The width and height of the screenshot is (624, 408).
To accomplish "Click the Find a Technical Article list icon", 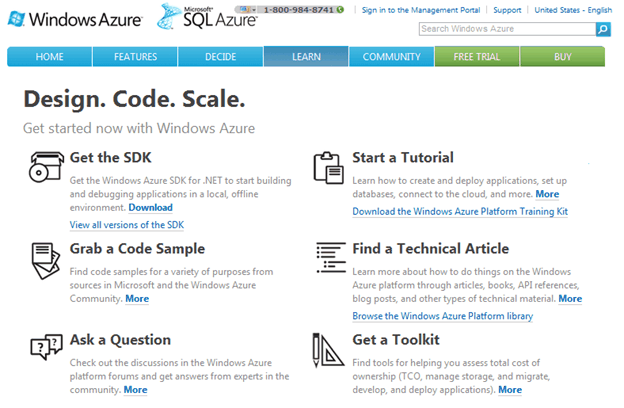I will coord(331,258).
